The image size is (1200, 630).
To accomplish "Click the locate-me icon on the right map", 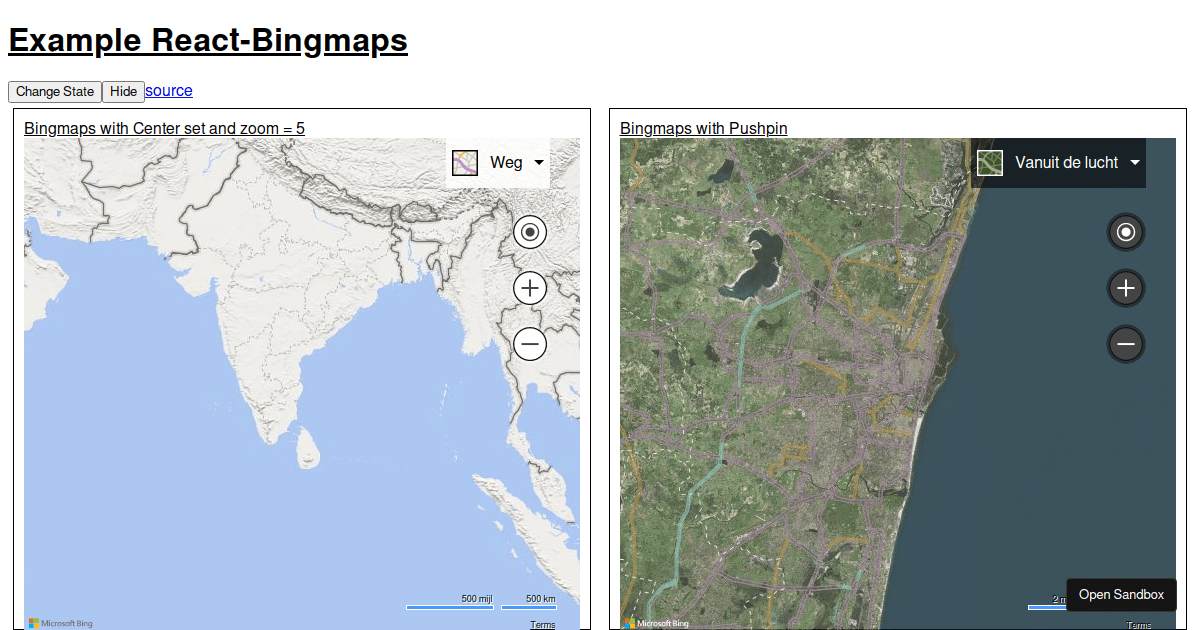I will [1126, 232].
